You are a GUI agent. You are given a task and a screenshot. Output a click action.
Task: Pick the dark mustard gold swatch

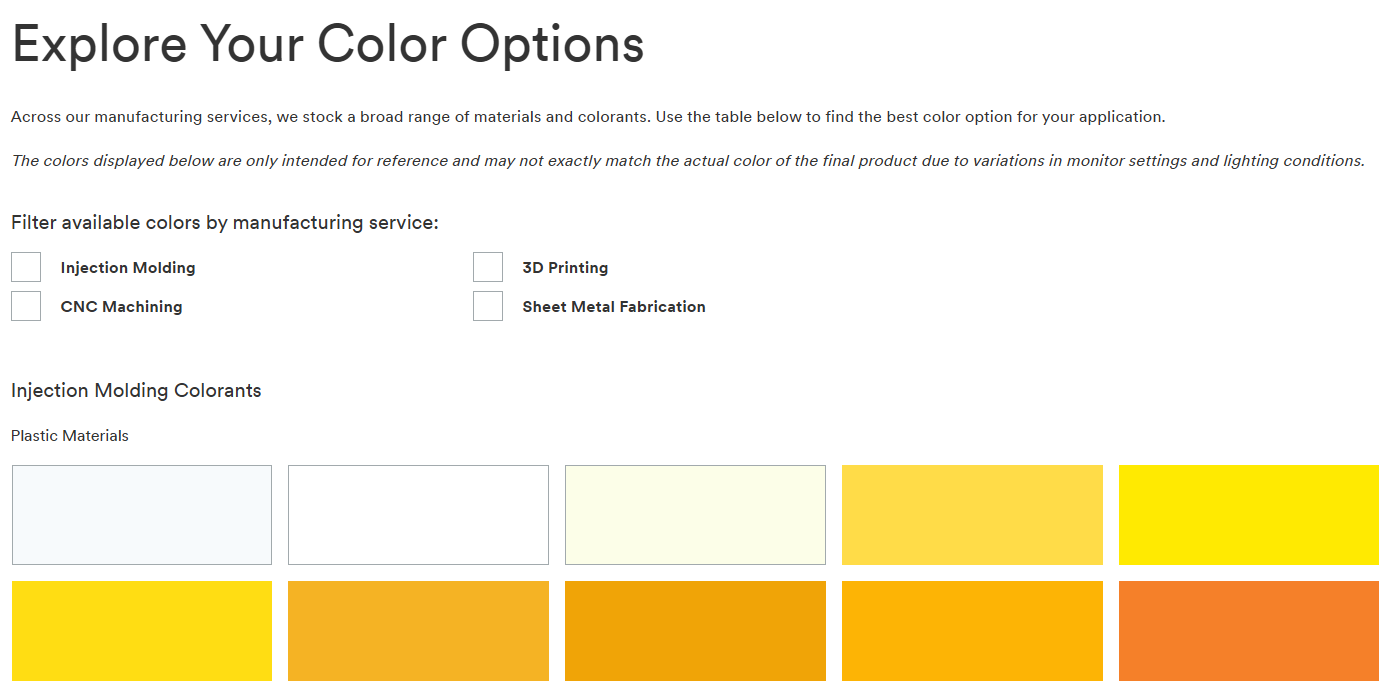pyautogui.click(x=695, y=630)
